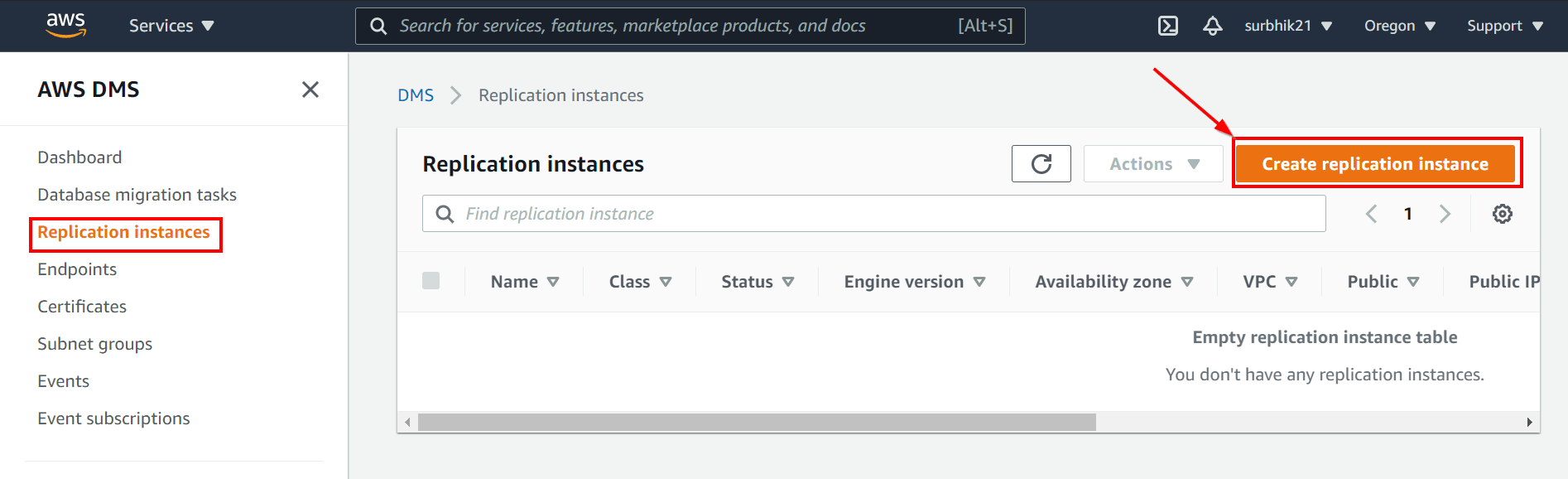Sort by Public column

(x=1383, y=282)
